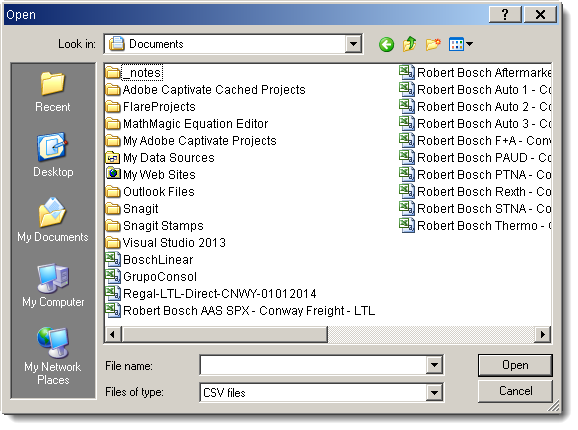Viewport: 578px width, 430px height.
Task: Select Adobe Captivate Cached Projects folder
Action: (x=205, y=90)
